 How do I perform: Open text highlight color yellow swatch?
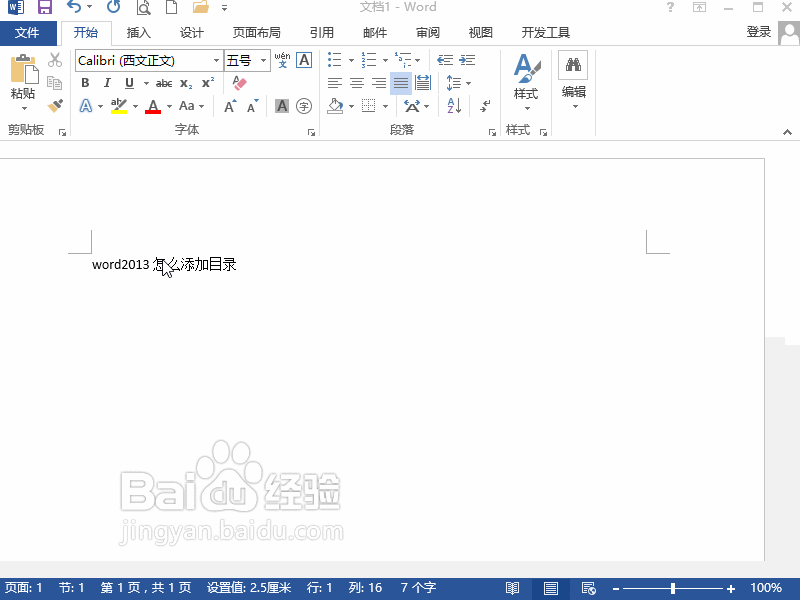click(119, 106)
